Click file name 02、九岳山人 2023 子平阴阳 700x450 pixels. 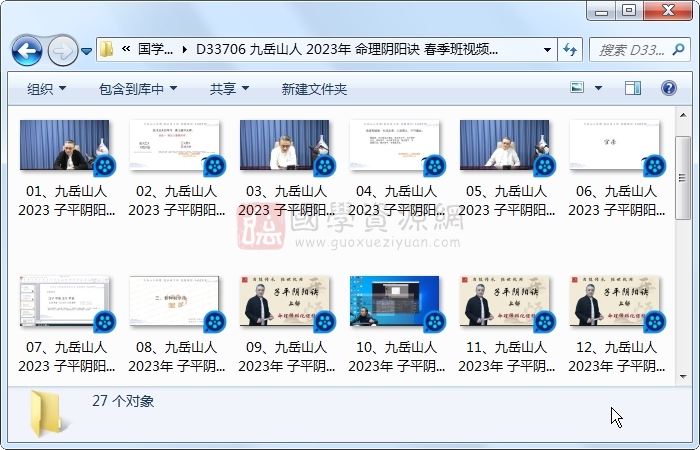coord(177,200)
